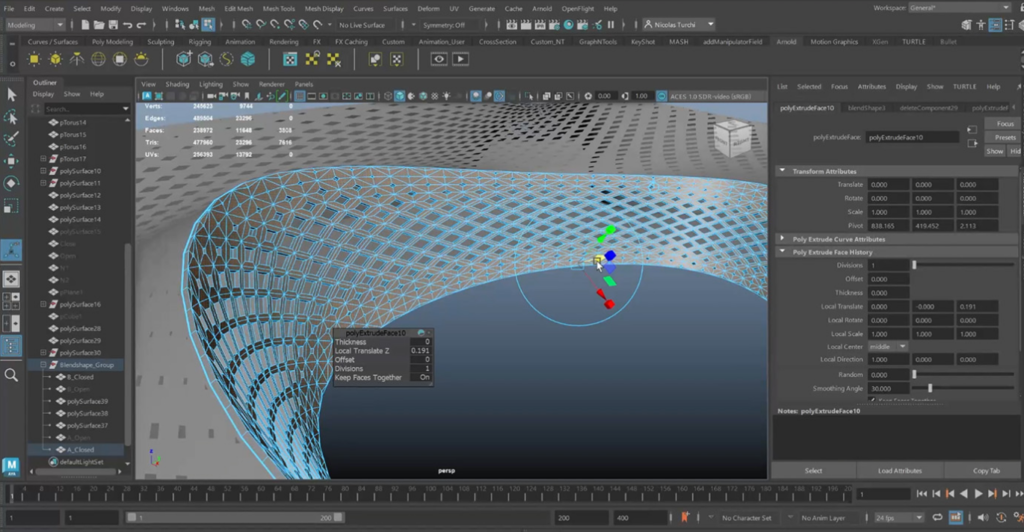Image resolution: width=1024 pixels, height=532 pixels.
Task: Click the render view eye shelf icon
Action: point(439,59)
